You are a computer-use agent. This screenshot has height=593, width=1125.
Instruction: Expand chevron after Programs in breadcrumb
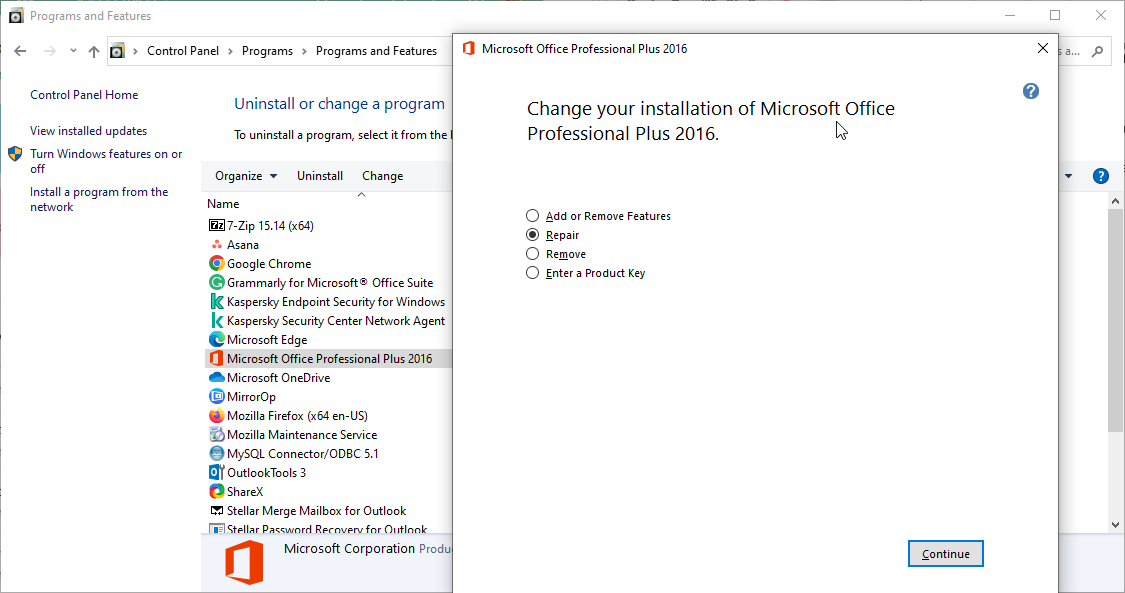pyautogui.click(x=304, y=51)
